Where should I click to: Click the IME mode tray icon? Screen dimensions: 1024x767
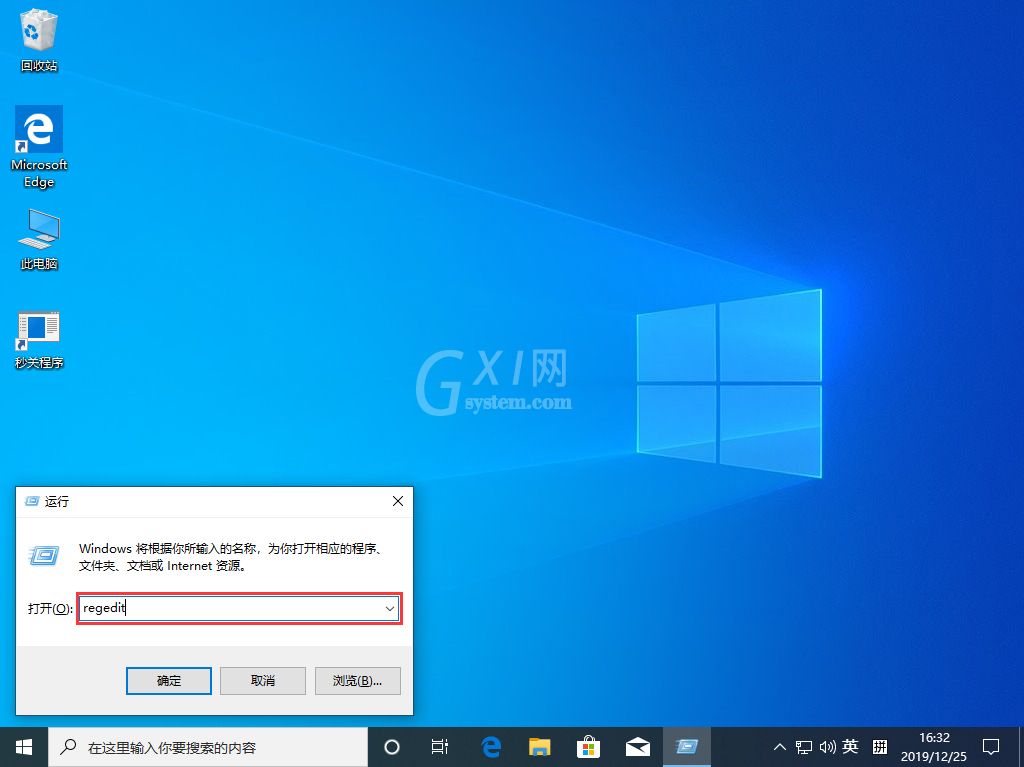pyautogui.click(x=880, y=746)
